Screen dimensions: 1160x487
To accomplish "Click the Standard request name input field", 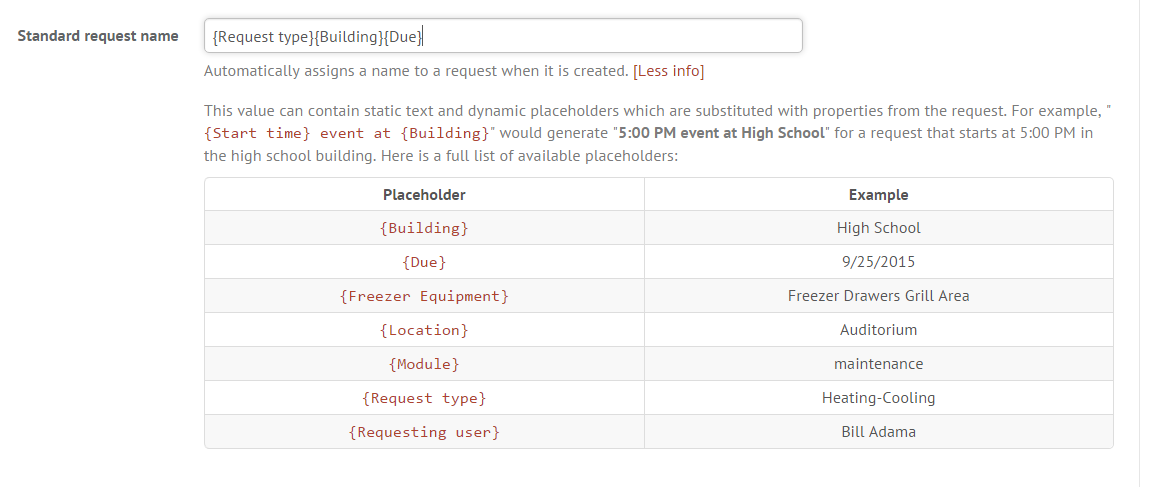I will [x=503, y=36].
